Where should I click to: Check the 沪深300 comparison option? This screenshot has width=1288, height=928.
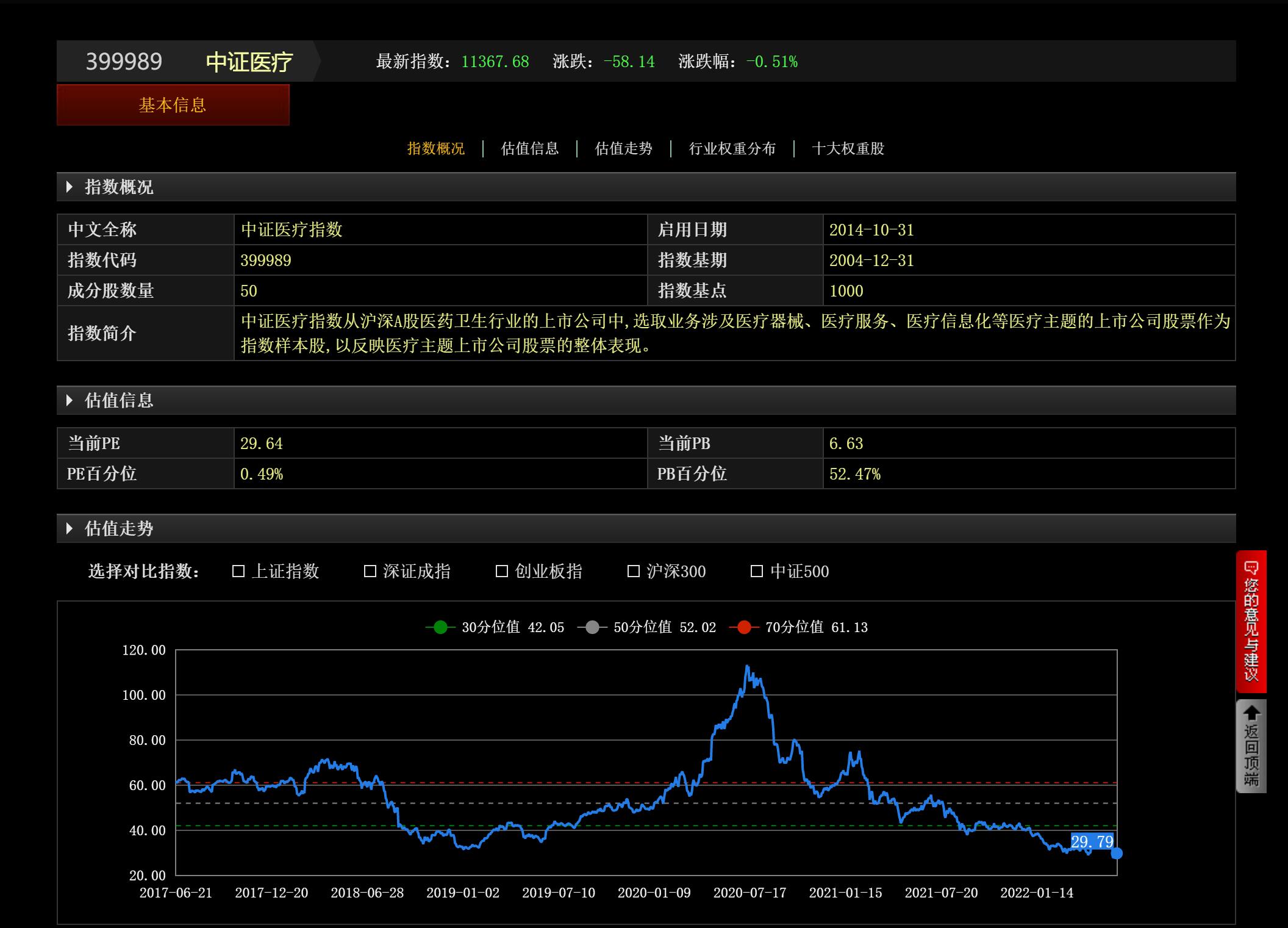point(634,571)
